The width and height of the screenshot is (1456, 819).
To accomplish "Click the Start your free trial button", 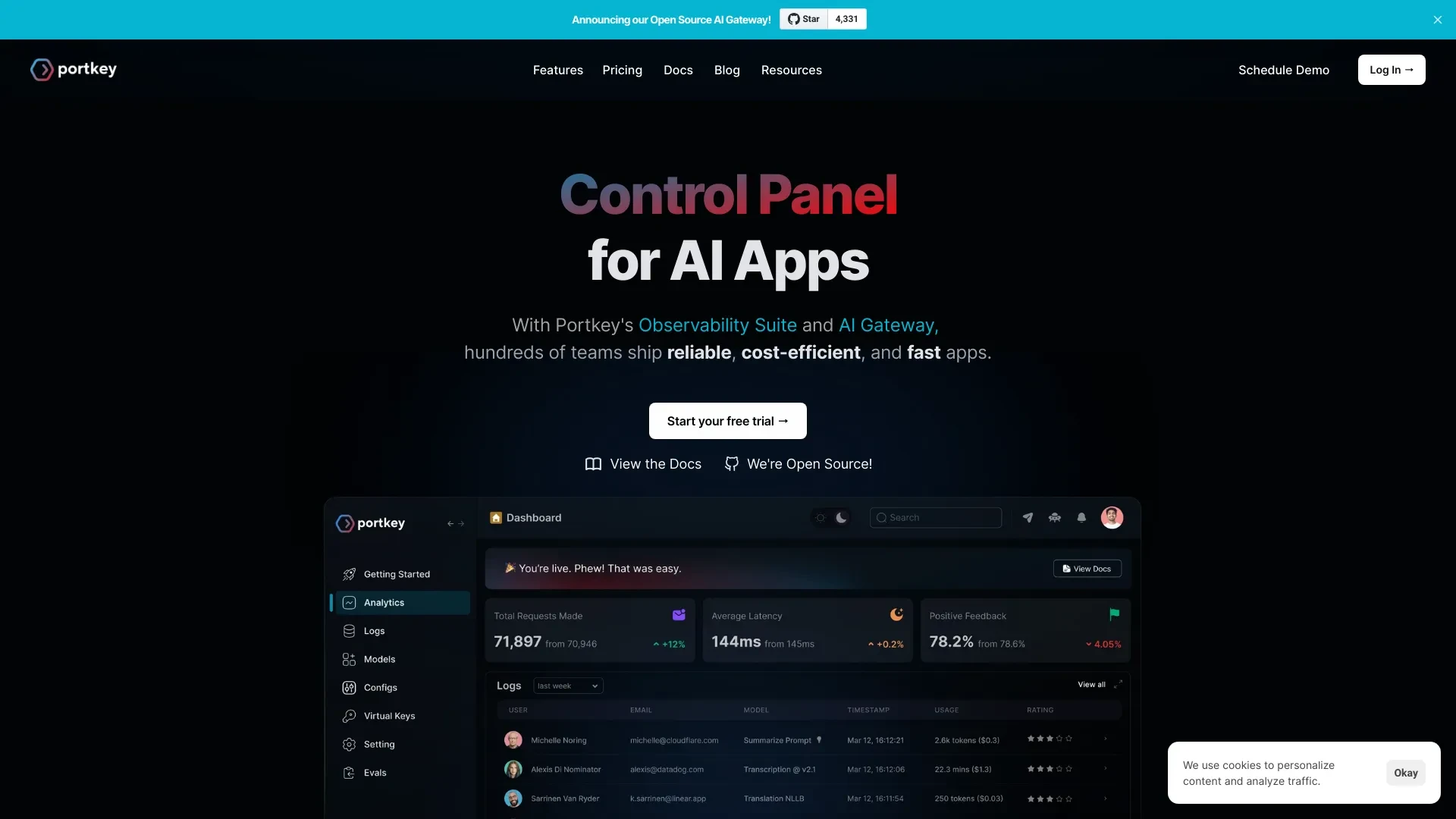I will coord(727,420).
